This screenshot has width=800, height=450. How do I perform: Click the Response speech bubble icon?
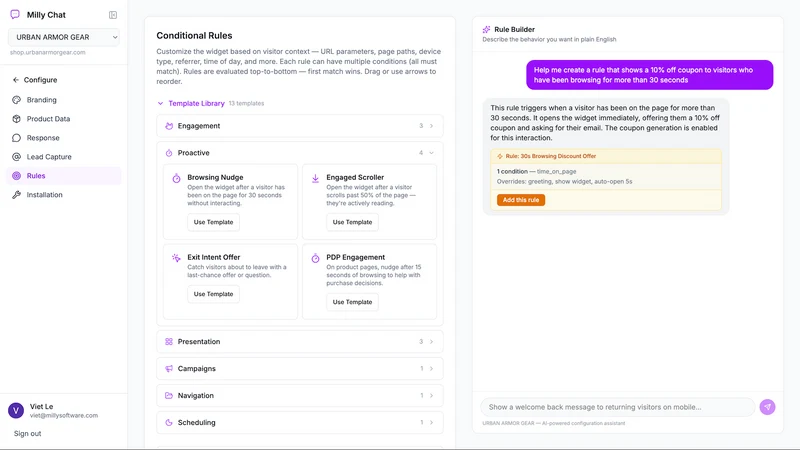16,138
